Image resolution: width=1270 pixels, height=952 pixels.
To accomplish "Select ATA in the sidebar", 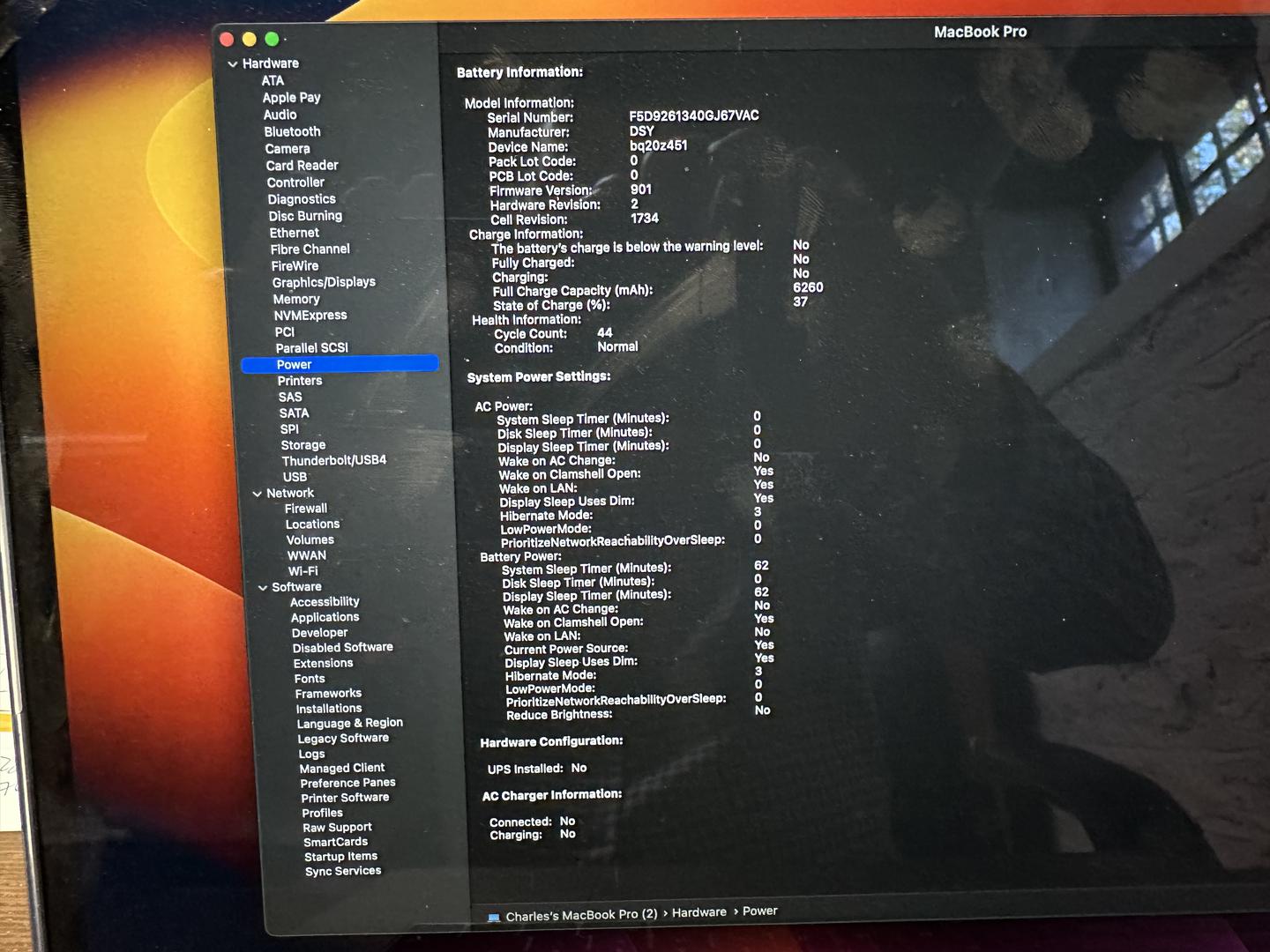I will tap(273, 80).
